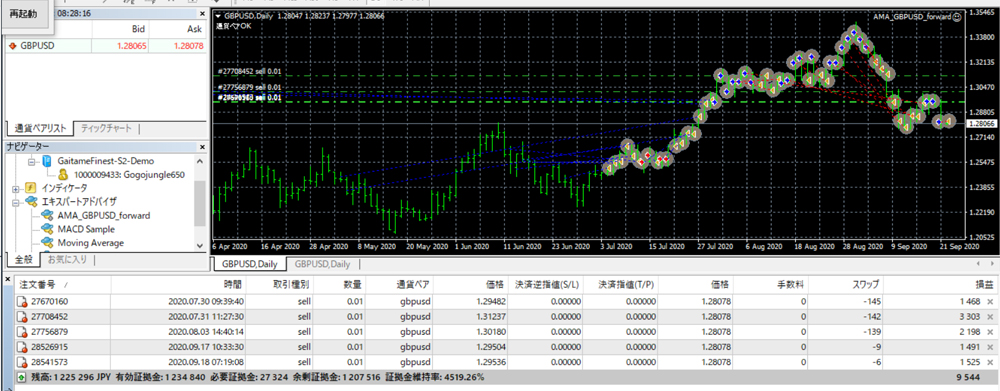Expand the インディケータ tree node
Image resolution: width=1000 pixels, height=391 pixels.
(16, 188)
